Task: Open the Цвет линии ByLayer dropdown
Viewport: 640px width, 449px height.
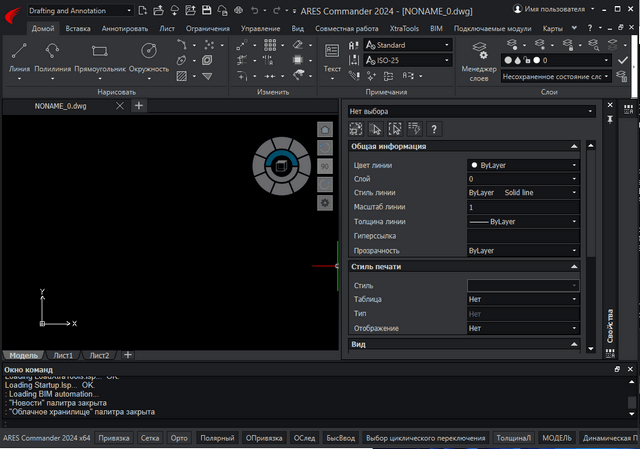Action: point(523,165)
